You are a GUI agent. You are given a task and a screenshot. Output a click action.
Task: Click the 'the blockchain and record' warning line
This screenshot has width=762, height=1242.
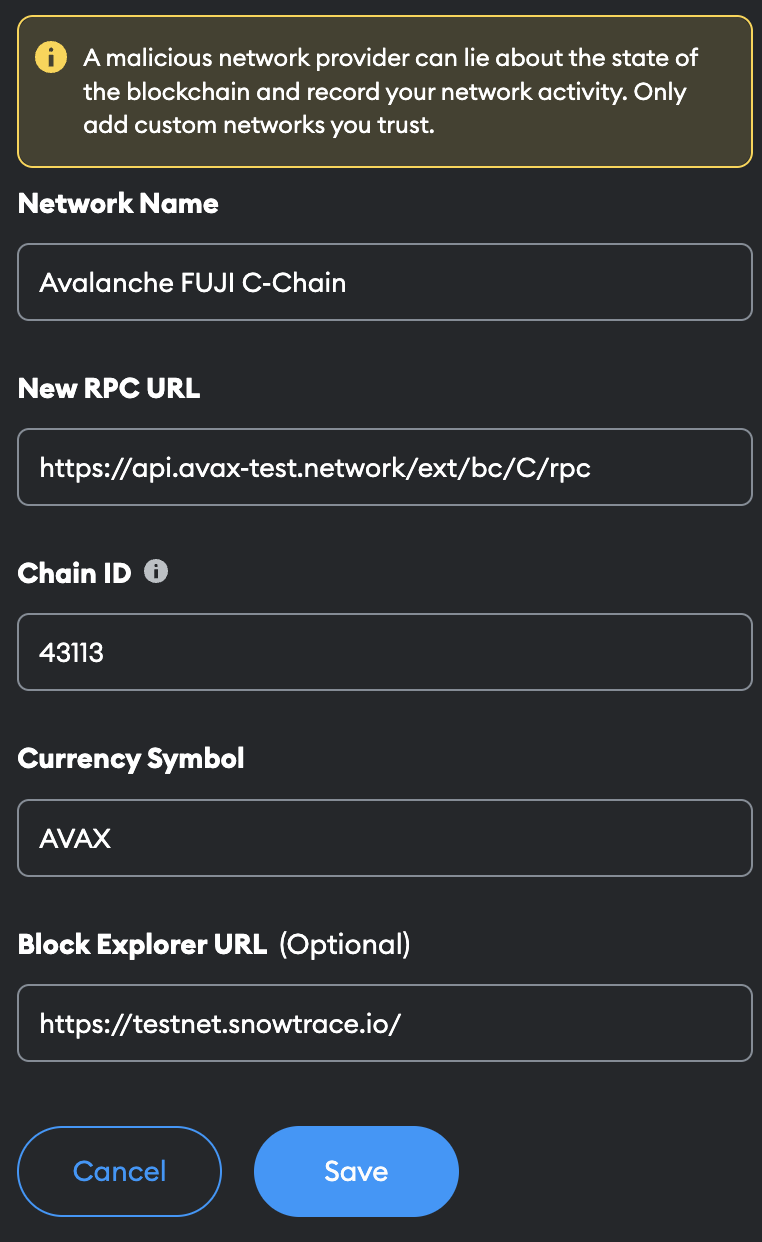point(385,92)
